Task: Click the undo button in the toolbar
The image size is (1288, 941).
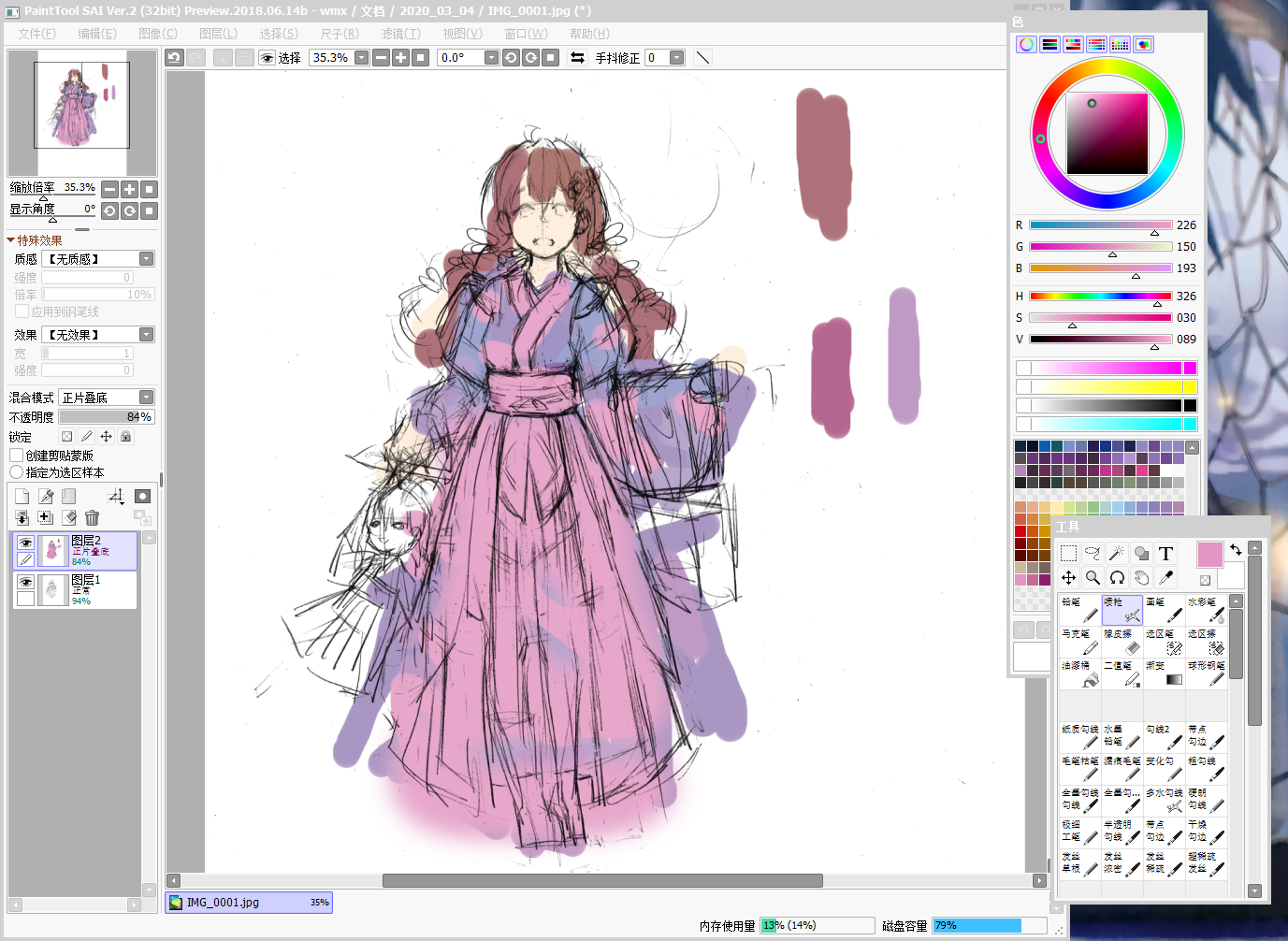Action: [x=174, y=57]
